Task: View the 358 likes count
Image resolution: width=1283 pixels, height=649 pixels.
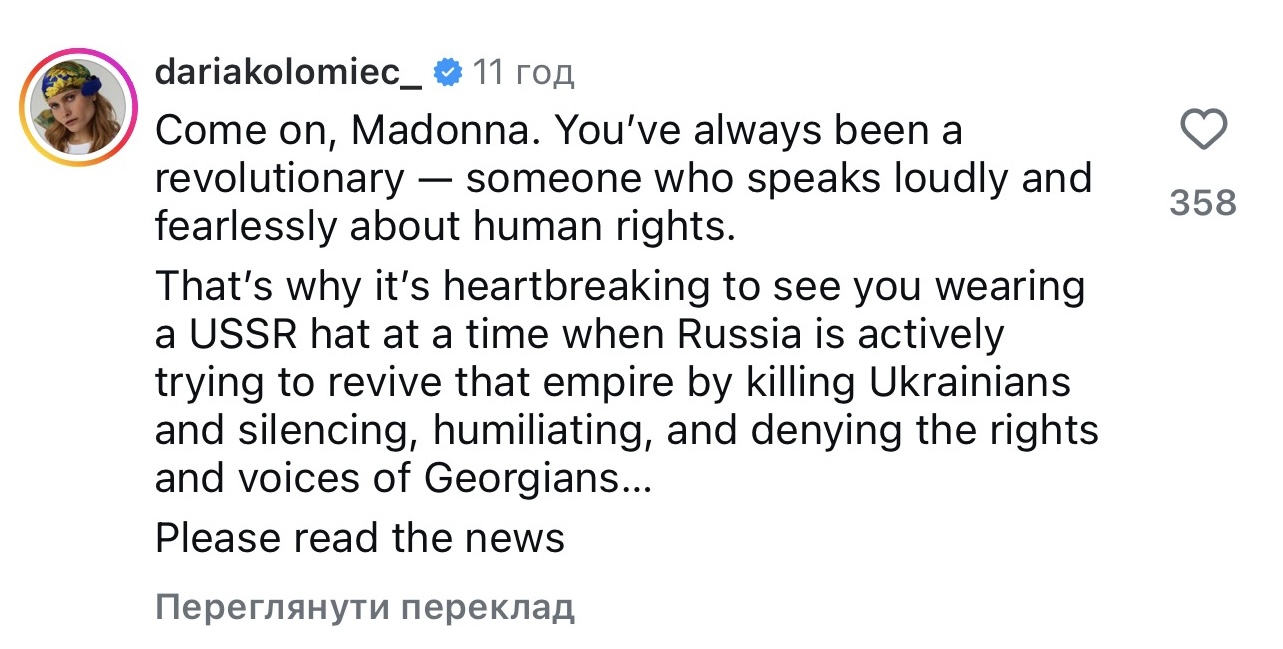Action: pos(1203,203)
